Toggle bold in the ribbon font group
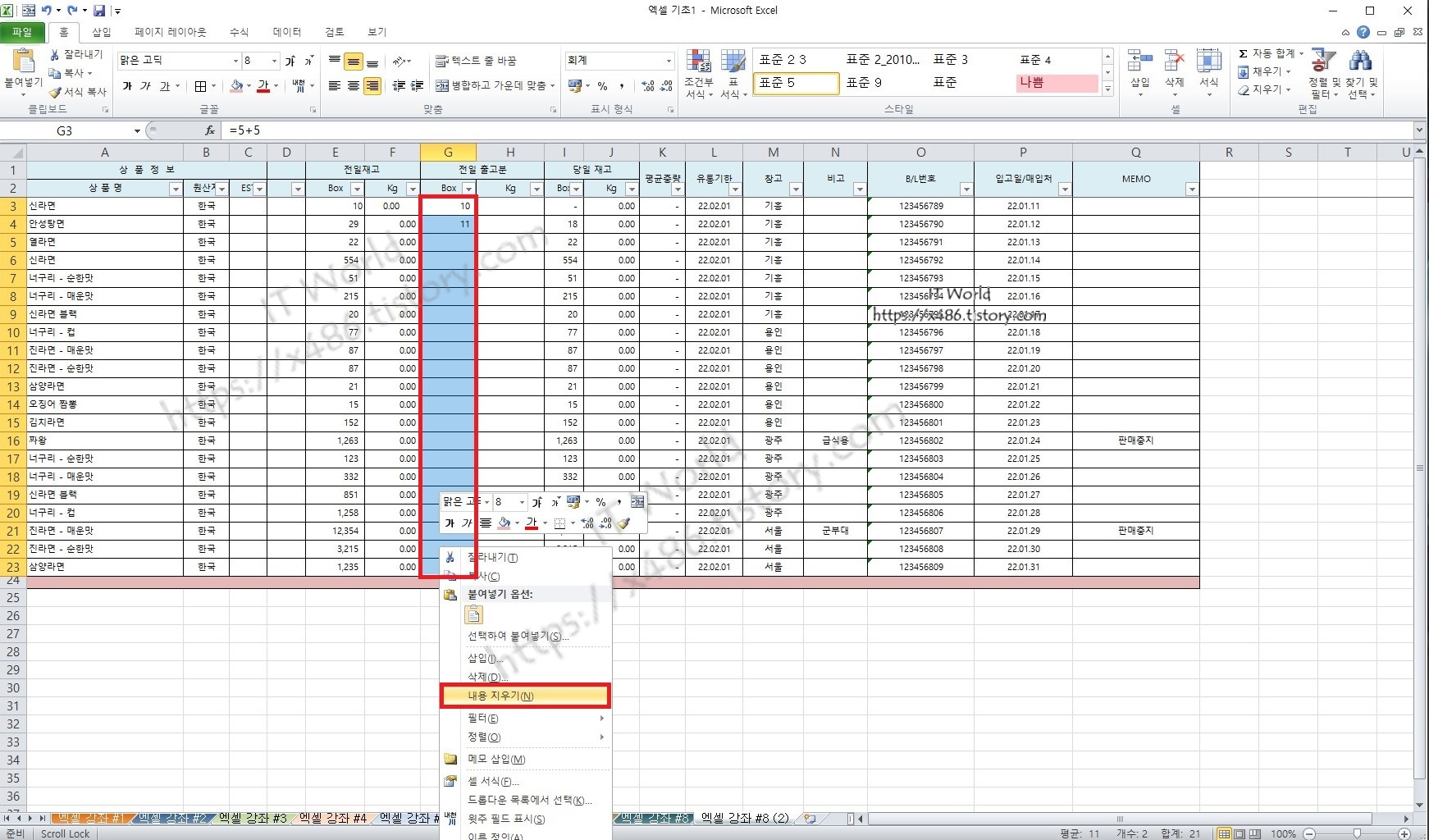1429x840 pixels. click(127, 85)
